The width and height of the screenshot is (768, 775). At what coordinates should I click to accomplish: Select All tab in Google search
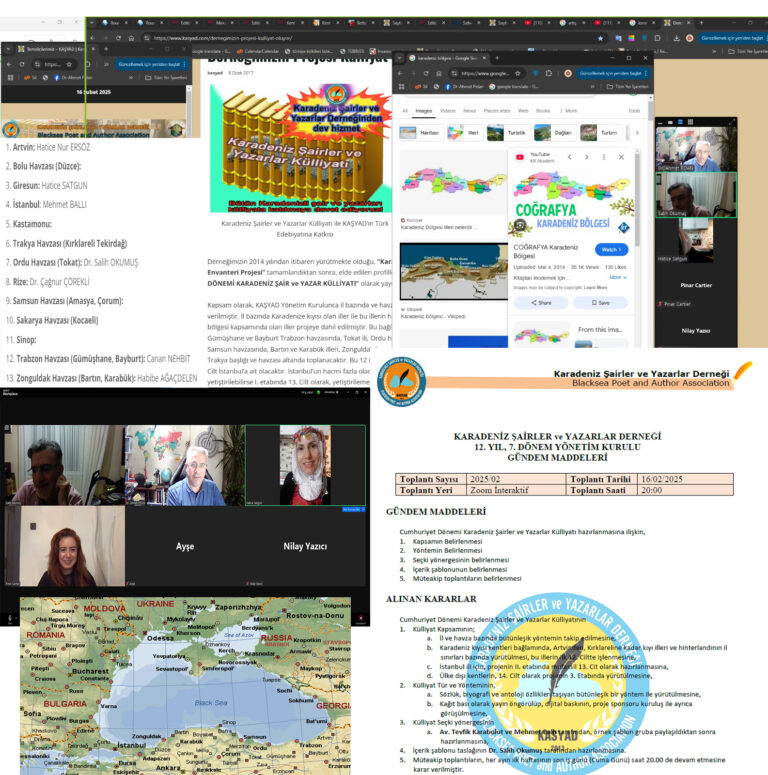tap(405, 111)
